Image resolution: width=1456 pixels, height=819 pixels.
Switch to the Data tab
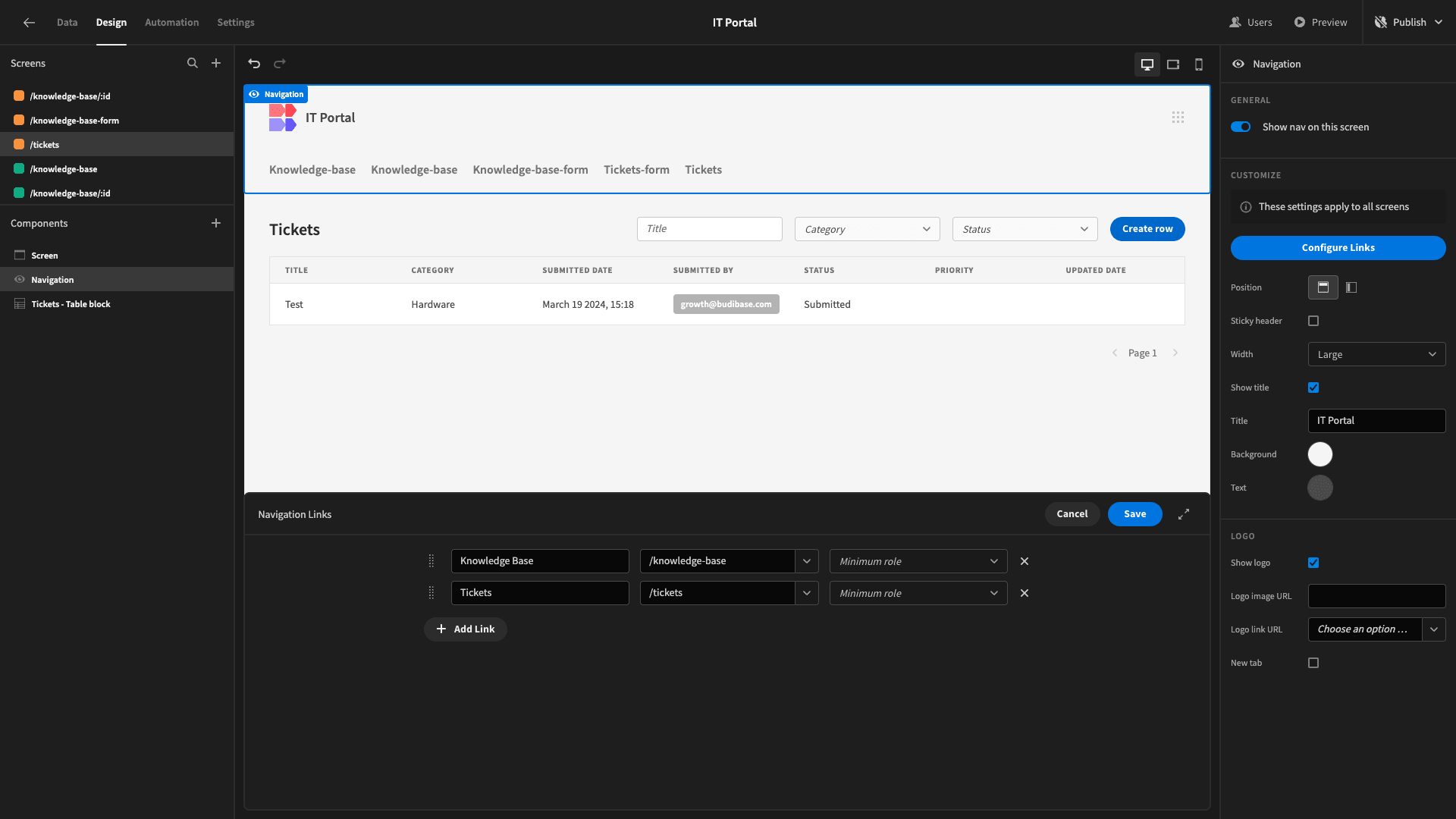(x=67, y=23)
